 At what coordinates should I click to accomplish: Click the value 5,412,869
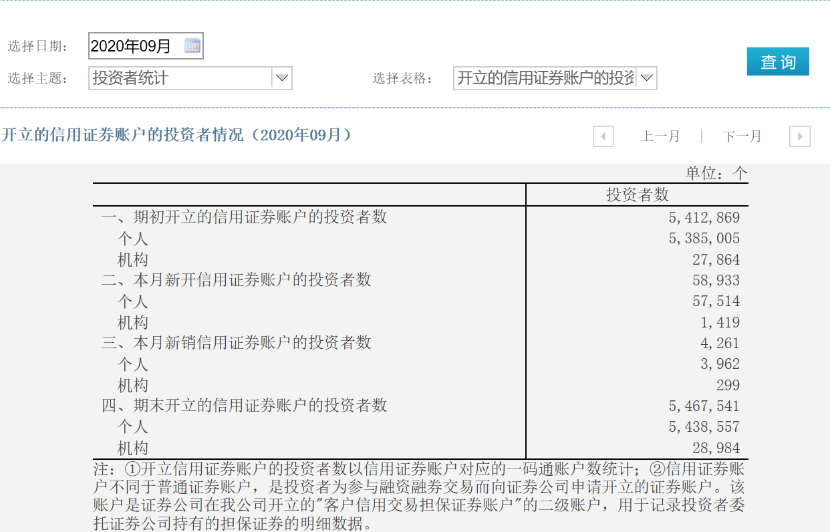(x=704, y=218)
